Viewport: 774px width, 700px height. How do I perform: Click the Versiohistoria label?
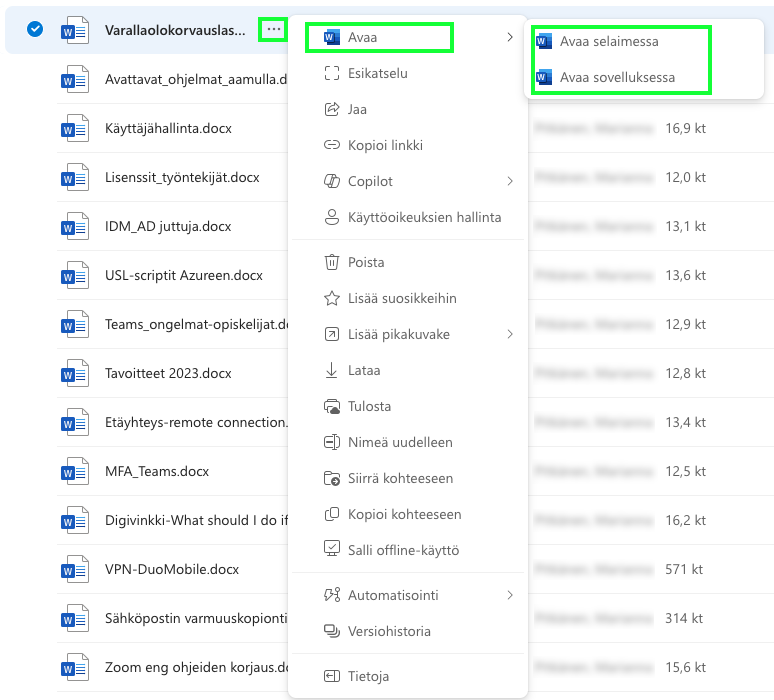click(389, 631)
